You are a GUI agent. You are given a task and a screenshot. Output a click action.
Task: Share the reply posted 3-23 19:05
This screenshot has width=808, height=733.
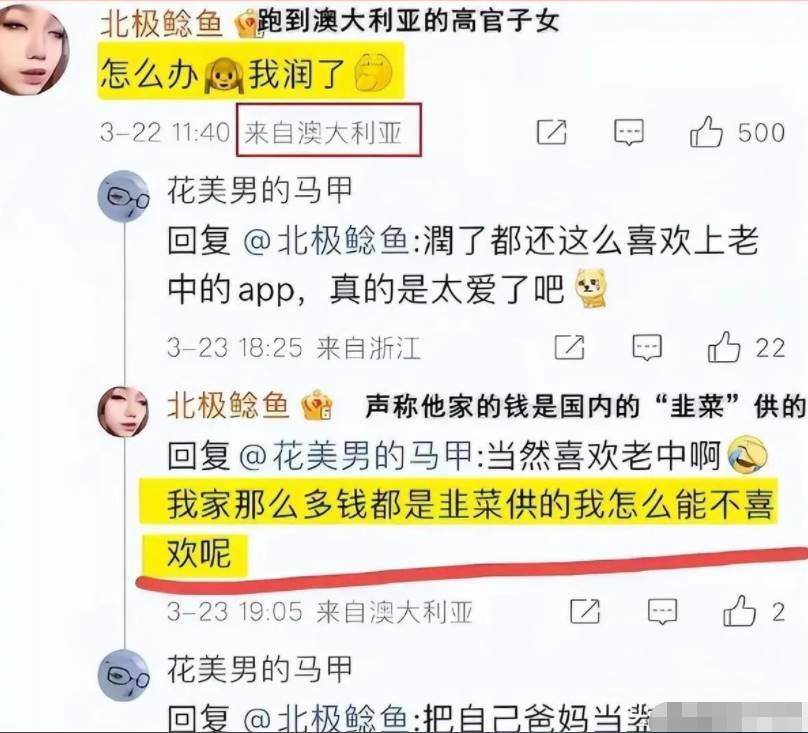point(585,612)
